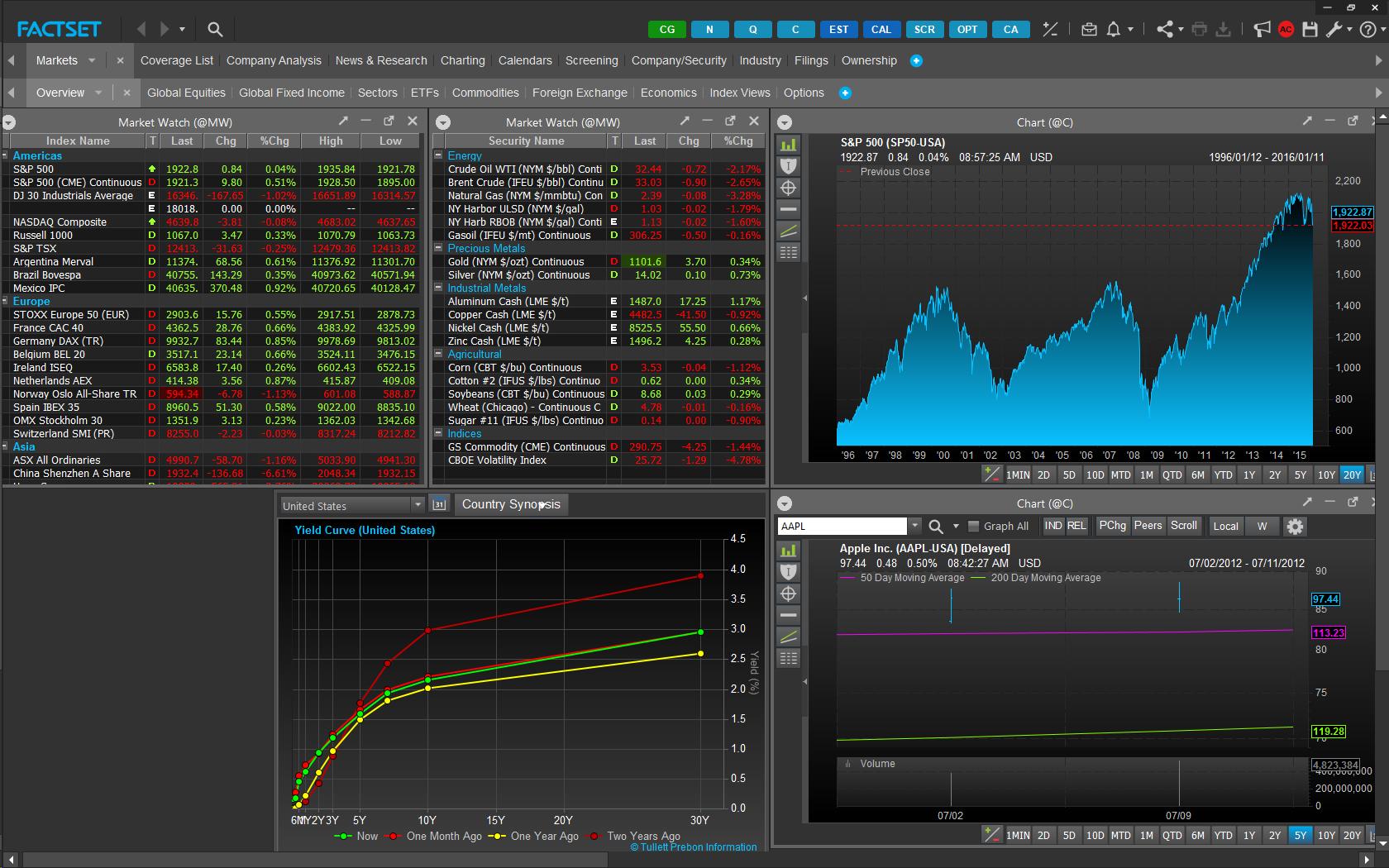Click the search magnifier in top bar
The image size is (1389, 868).
(x=215, y=29)
